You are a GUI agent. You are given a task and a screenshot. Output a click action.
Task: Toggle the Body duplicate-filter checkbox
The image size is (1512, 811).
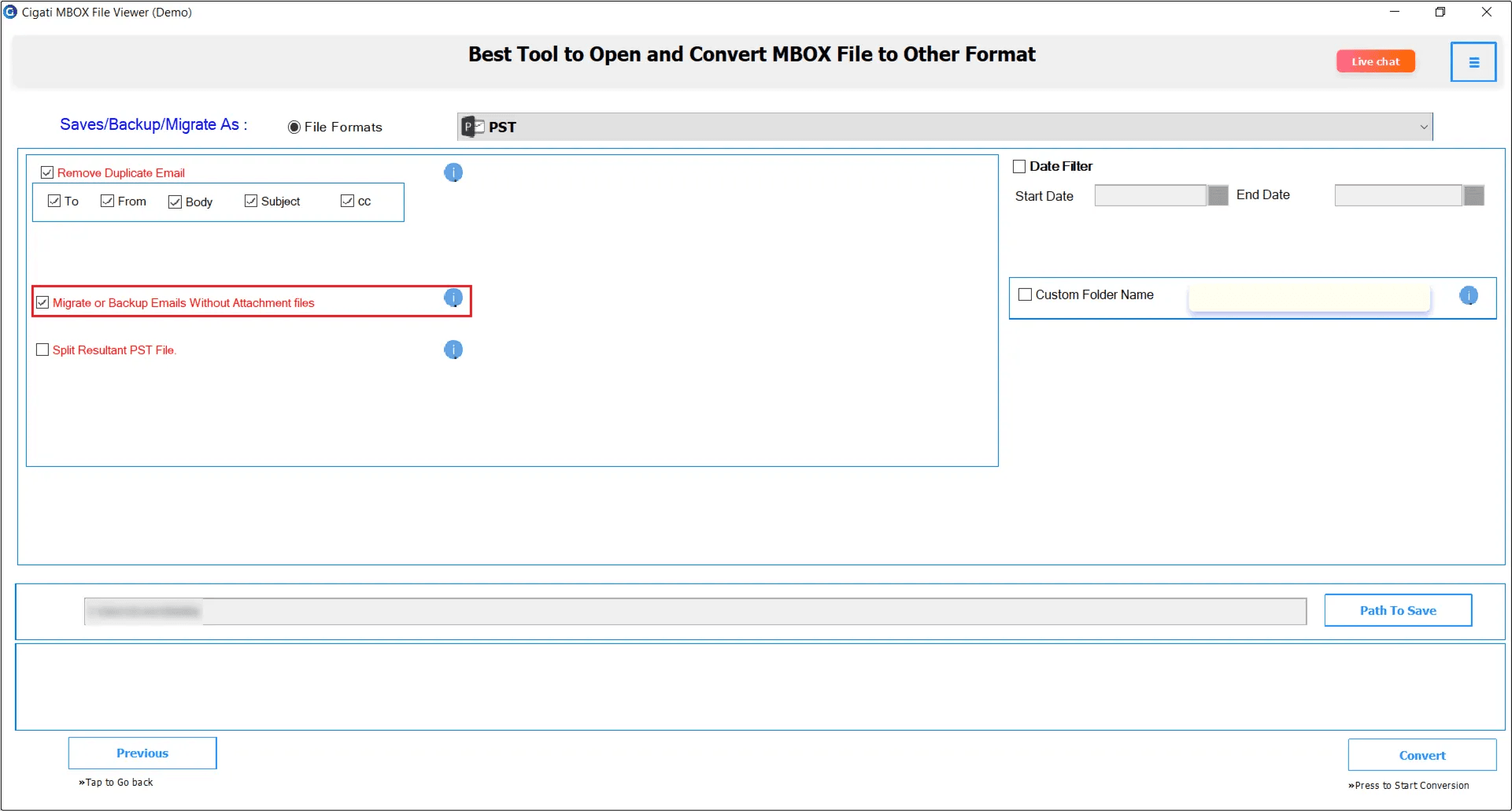tap(175, 202)
